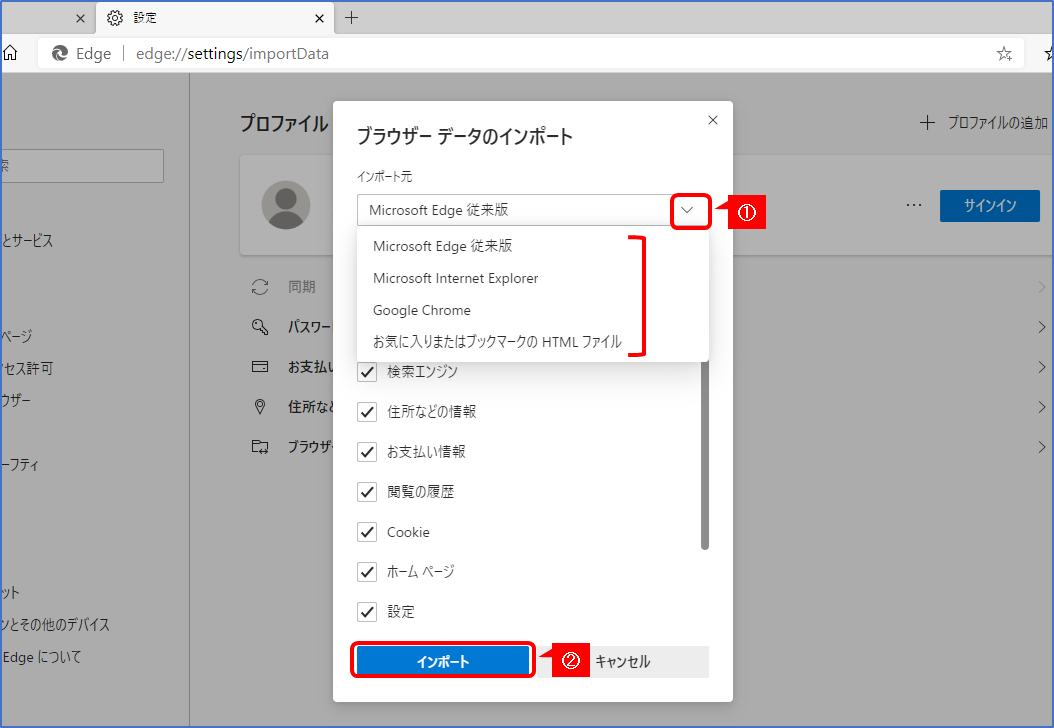Click the キャンセル button
This screenshot has height=728, width=1054.
(x=622, y=661)
